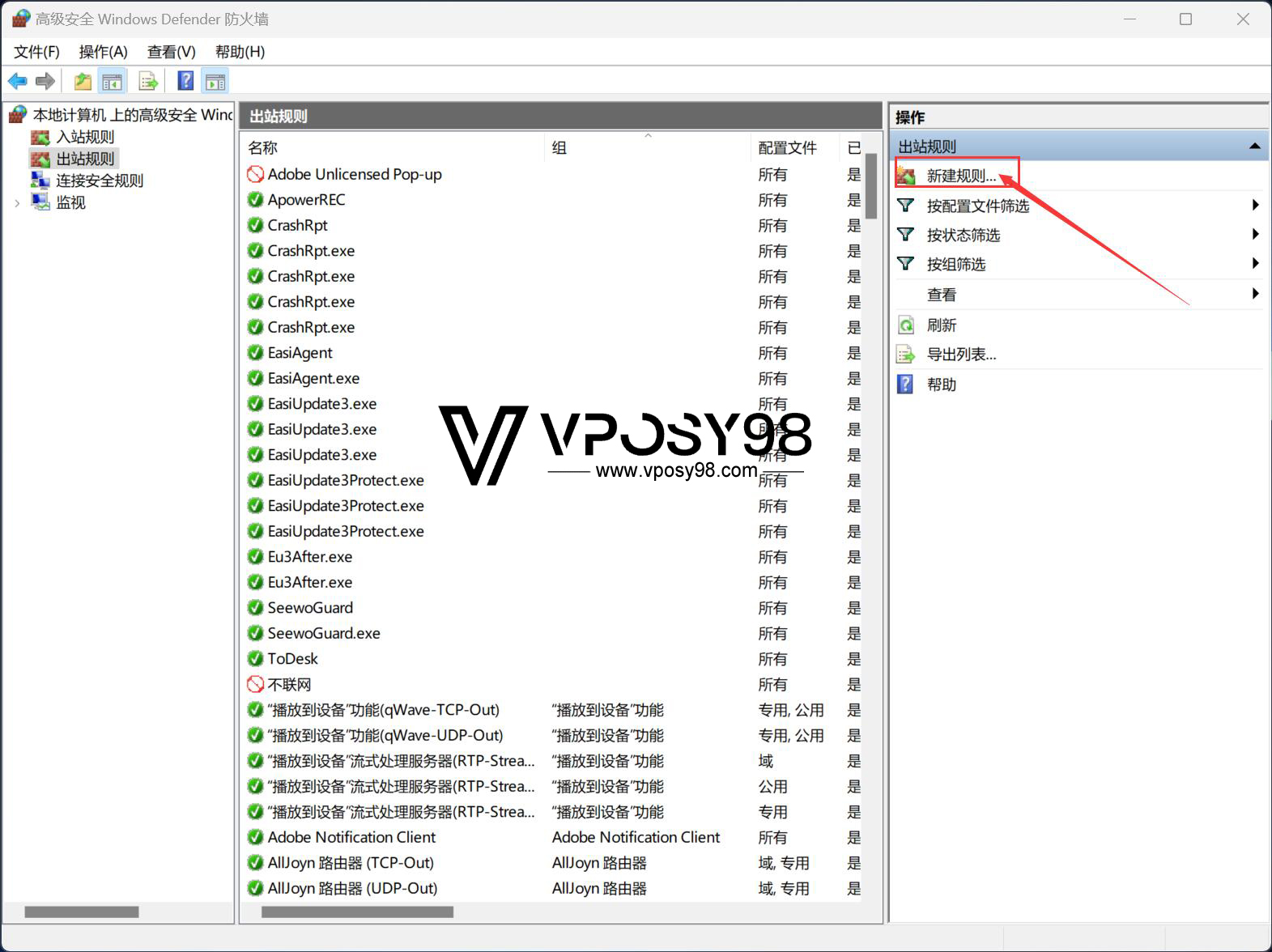Screen dimensions: 1272x952
Task: Collapse the 出站规则 section in the actions pane
Action: [1254, 147]
